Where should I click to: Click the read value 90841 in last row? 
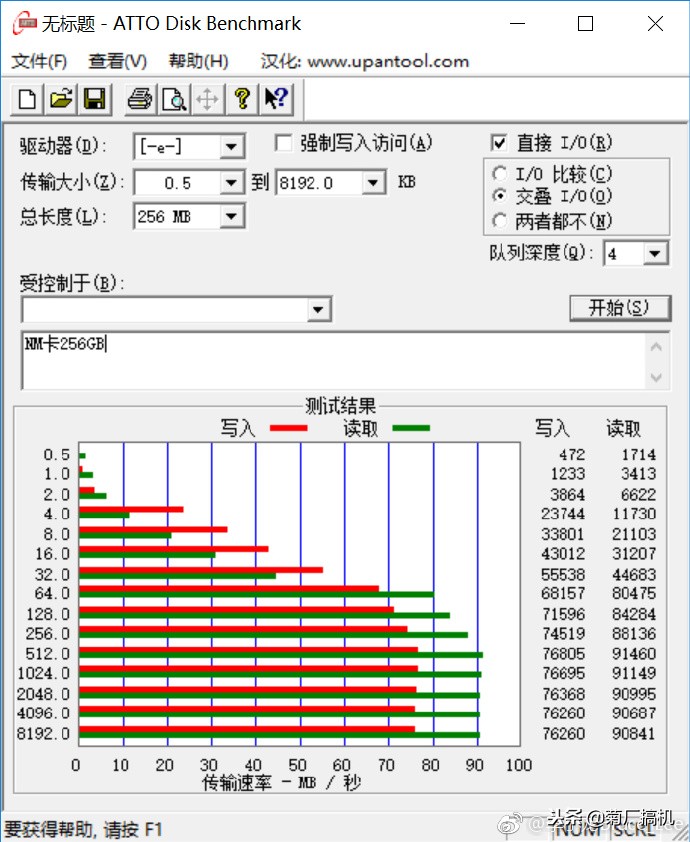click(634, 734)
